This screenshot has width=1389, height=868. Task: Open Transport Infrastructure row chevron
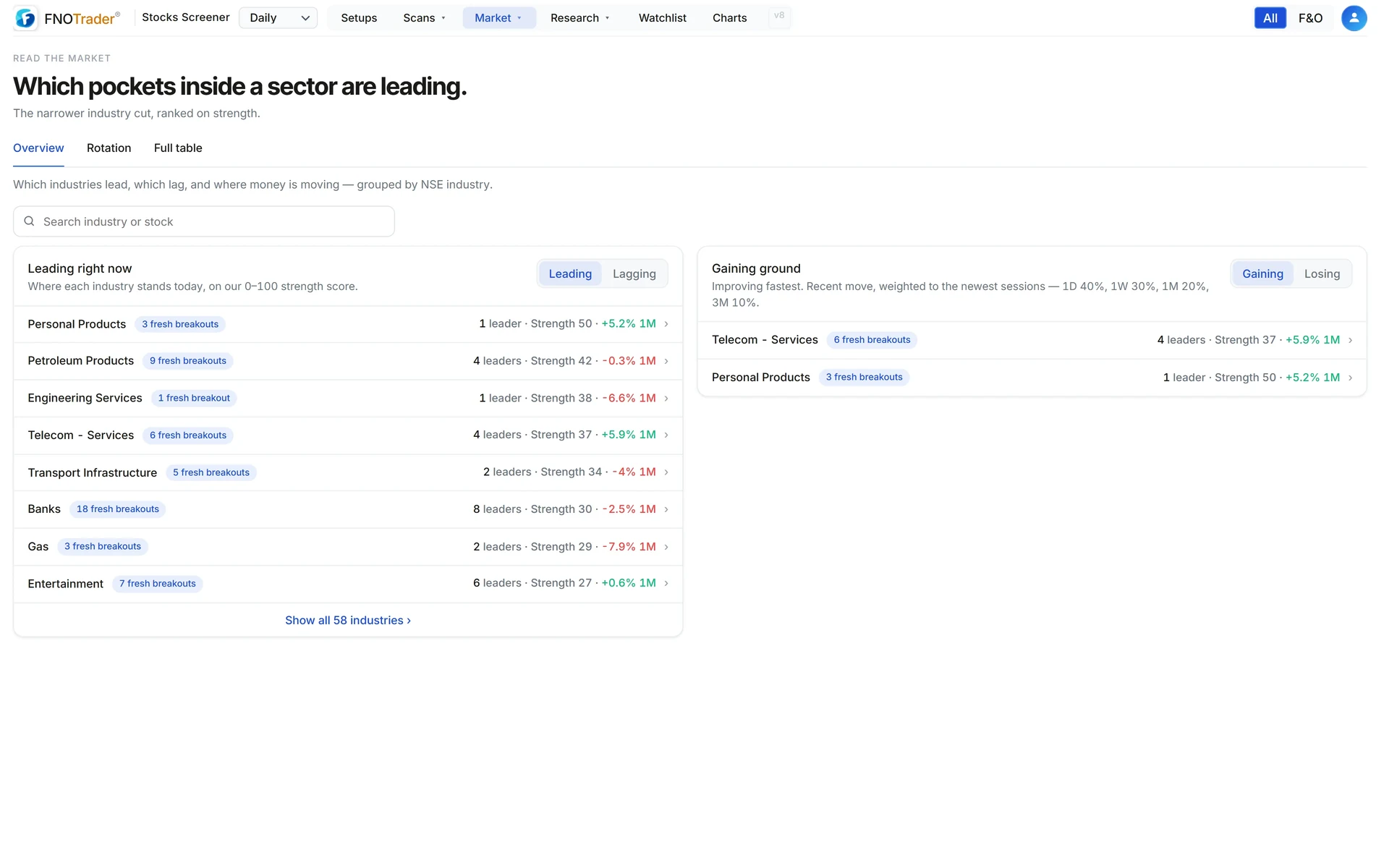(666, 472)
